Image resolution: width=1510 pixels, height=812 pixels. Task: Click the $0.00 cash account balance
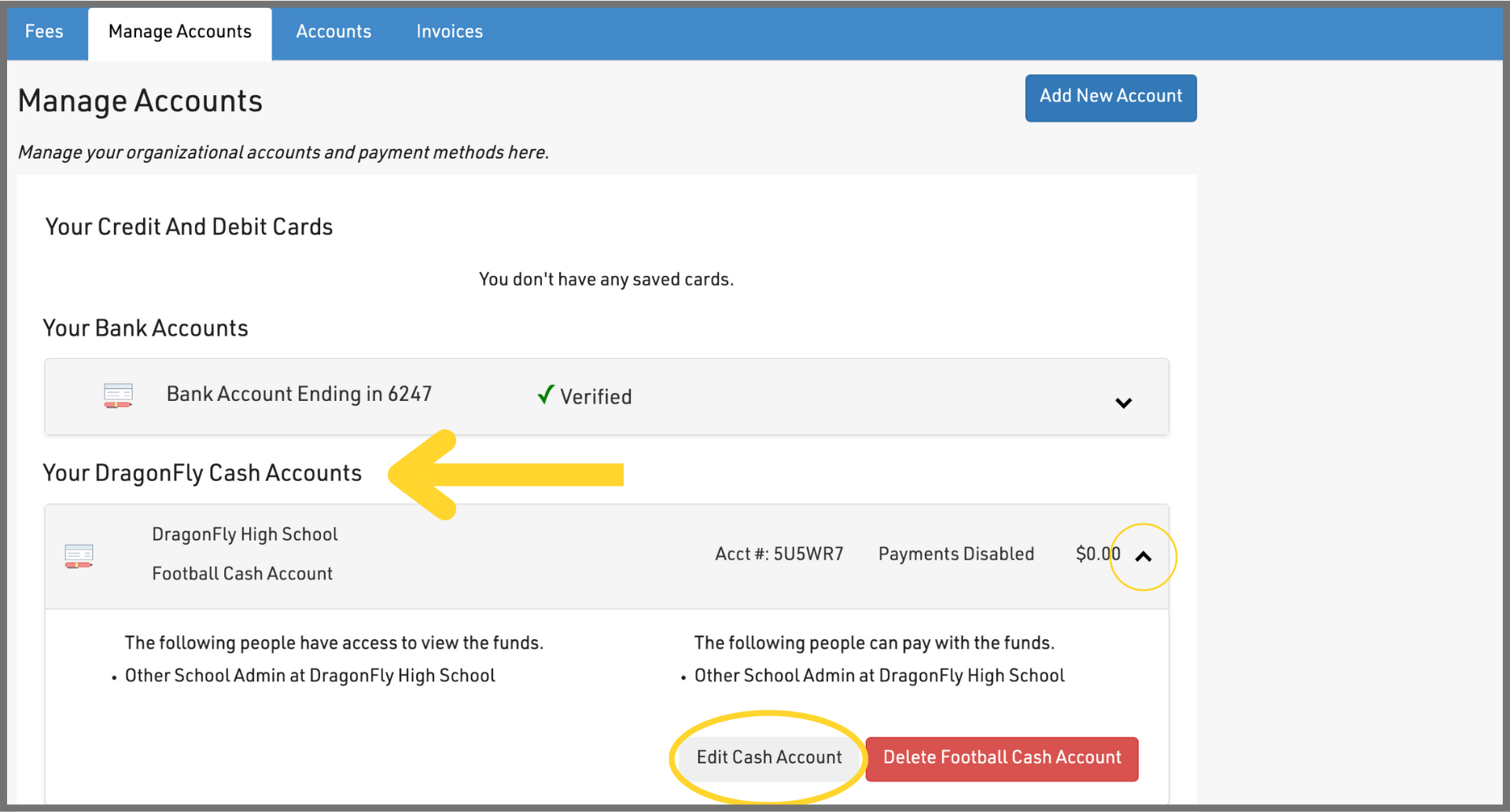point(1097,554)
